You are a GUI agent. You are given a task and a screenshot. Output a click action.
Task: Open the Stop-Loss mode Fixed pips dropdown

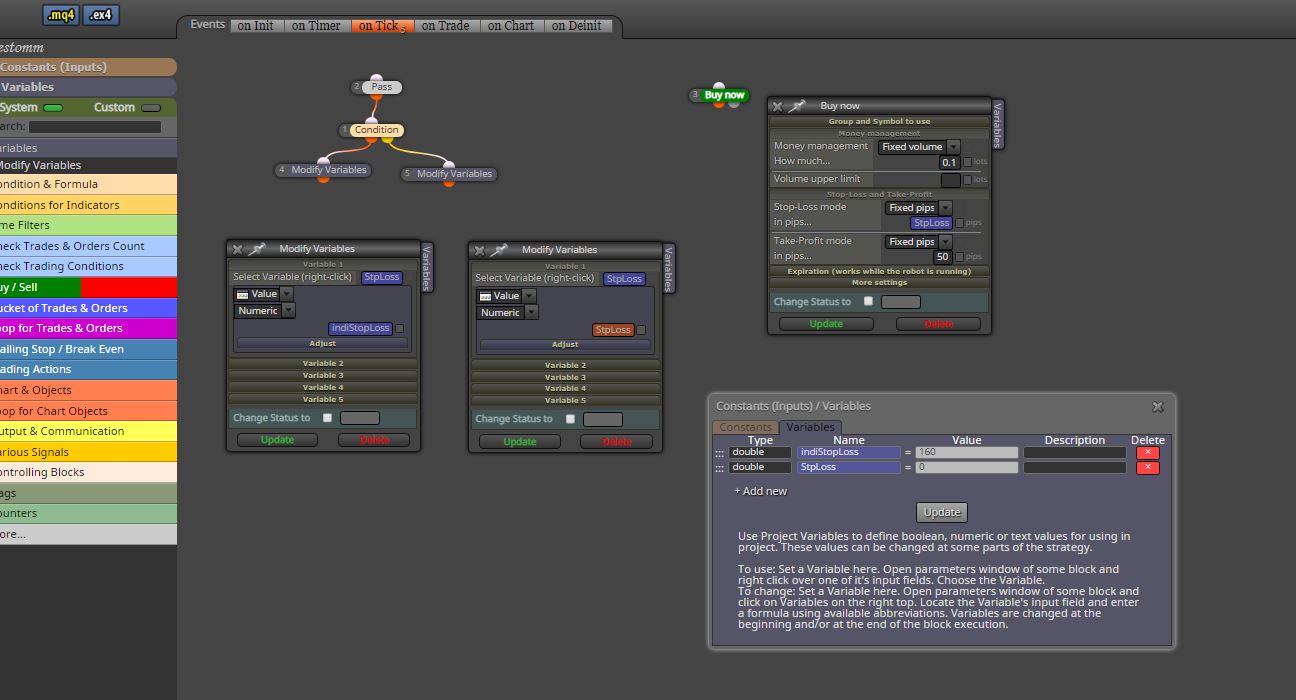click(918, 208)
